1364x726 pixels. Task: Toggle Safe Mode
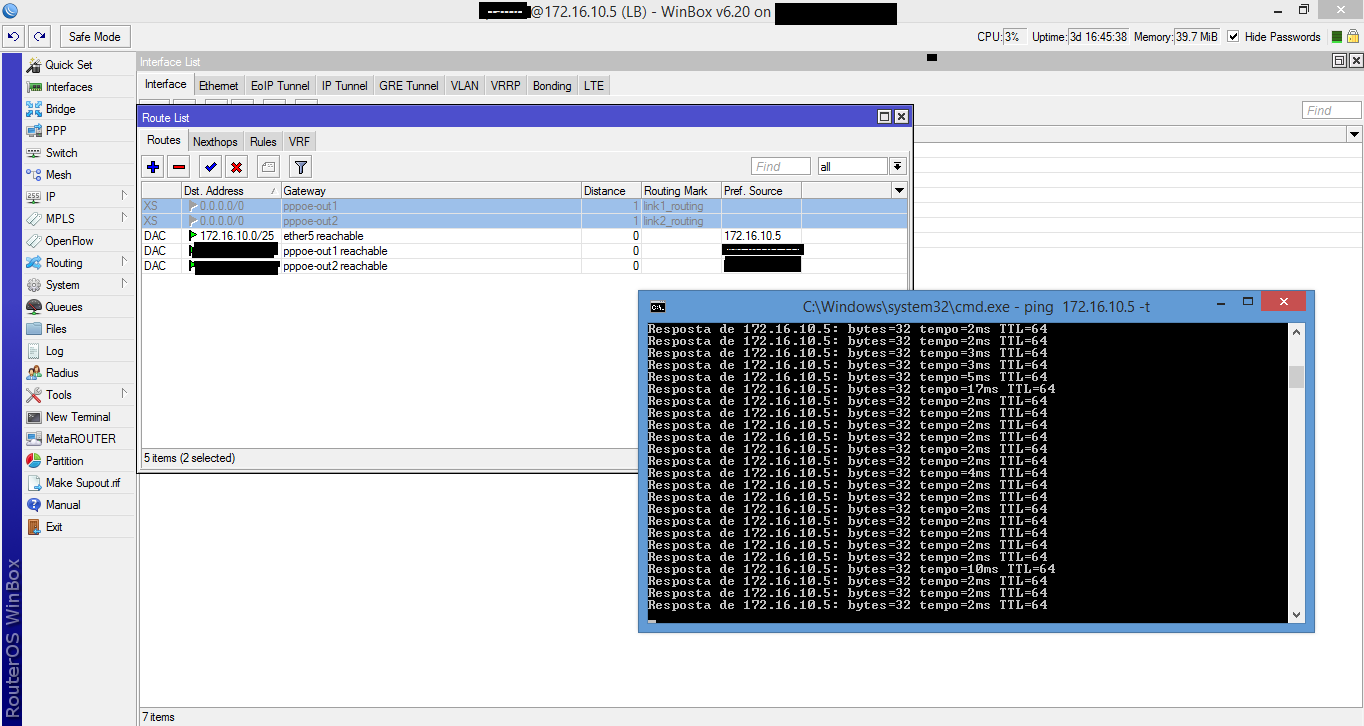pyautogui.click(x=94, y=37)
